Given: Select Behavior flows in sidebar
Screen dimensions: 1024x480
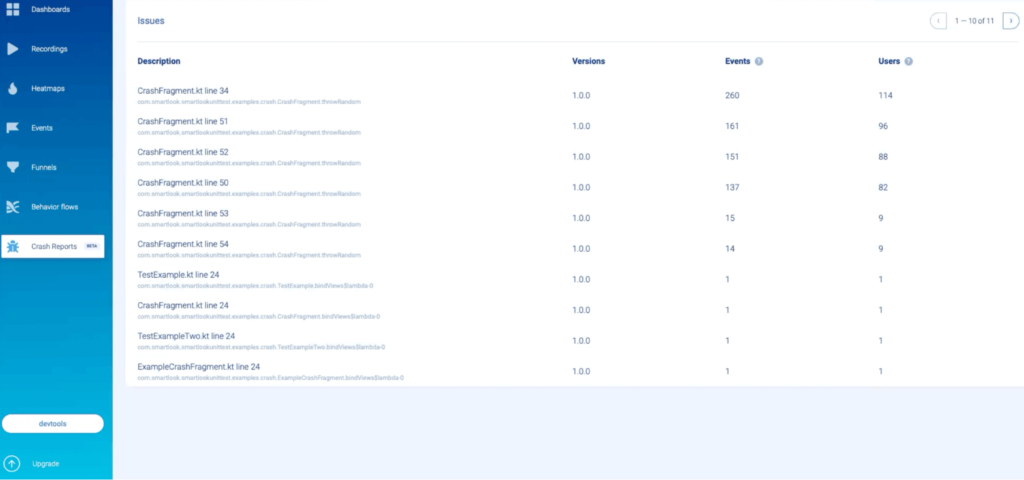Looking at the screenshot, I should [55, 207].
